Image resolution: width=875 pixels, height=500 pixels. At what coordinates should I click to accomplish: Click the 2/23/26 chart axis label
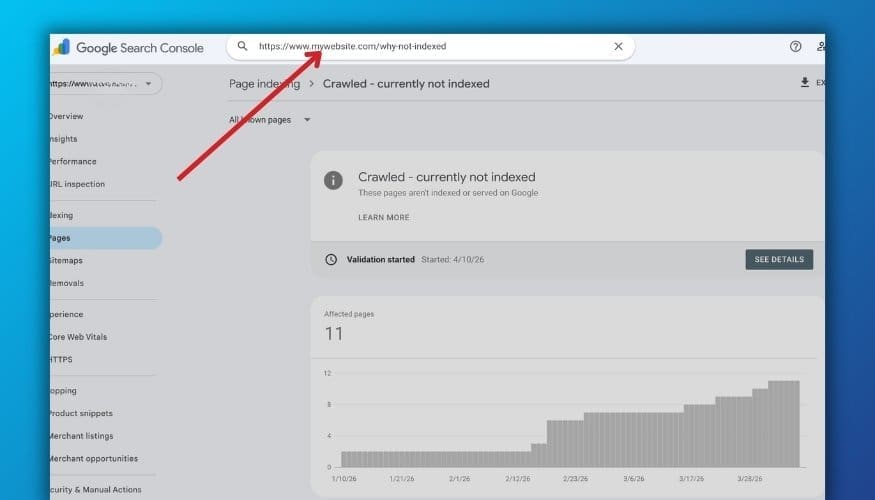(575, 479)
